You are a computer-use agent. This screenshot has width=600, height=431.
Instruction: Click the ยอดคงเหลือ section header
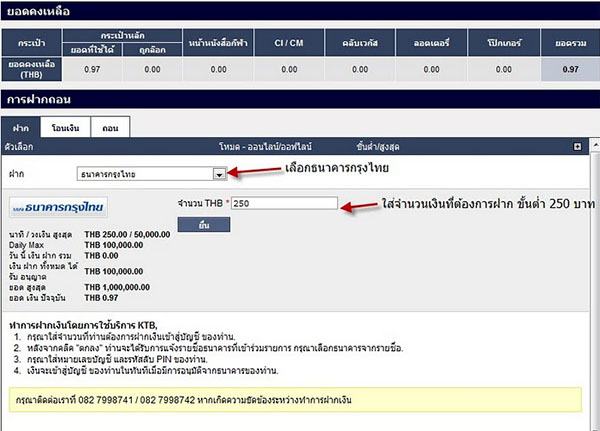(x=300, y=11)
